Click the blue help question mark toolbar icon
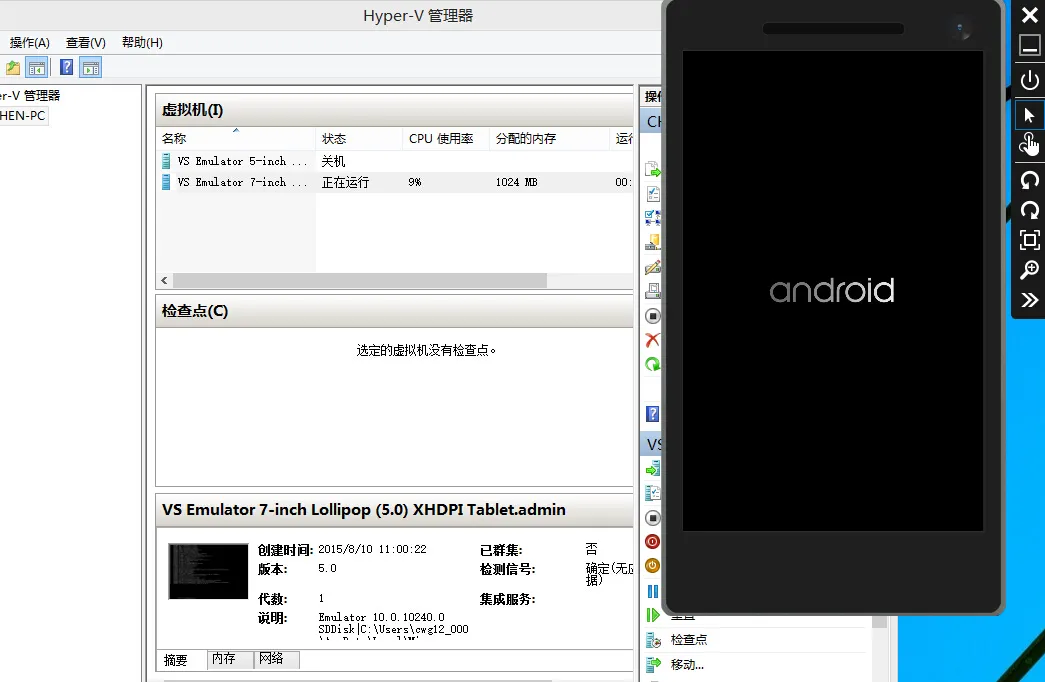 tap(66, 67)
